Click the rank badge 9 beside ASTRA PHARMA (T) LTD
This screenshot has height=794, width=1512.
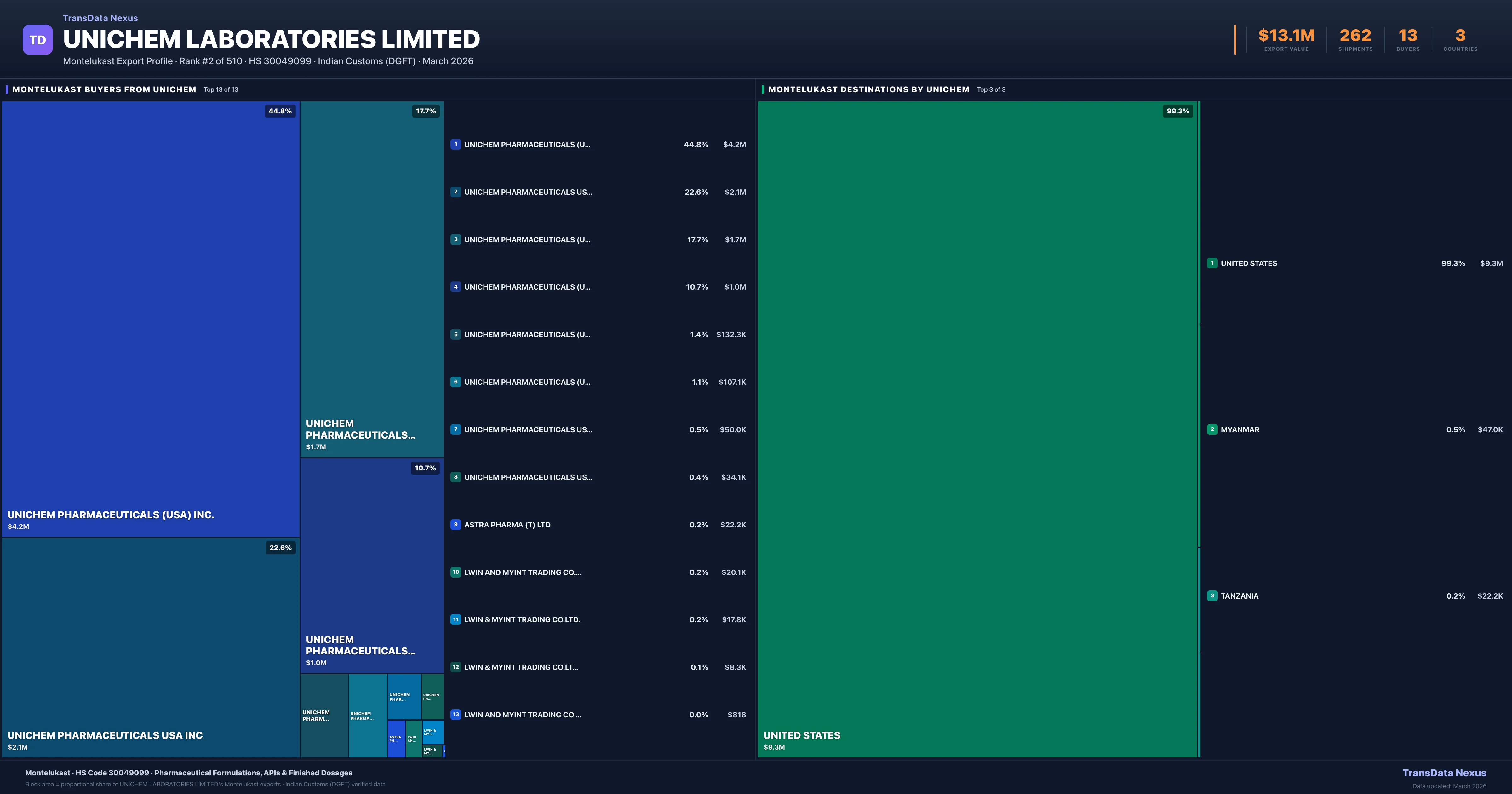click(456, 524)
